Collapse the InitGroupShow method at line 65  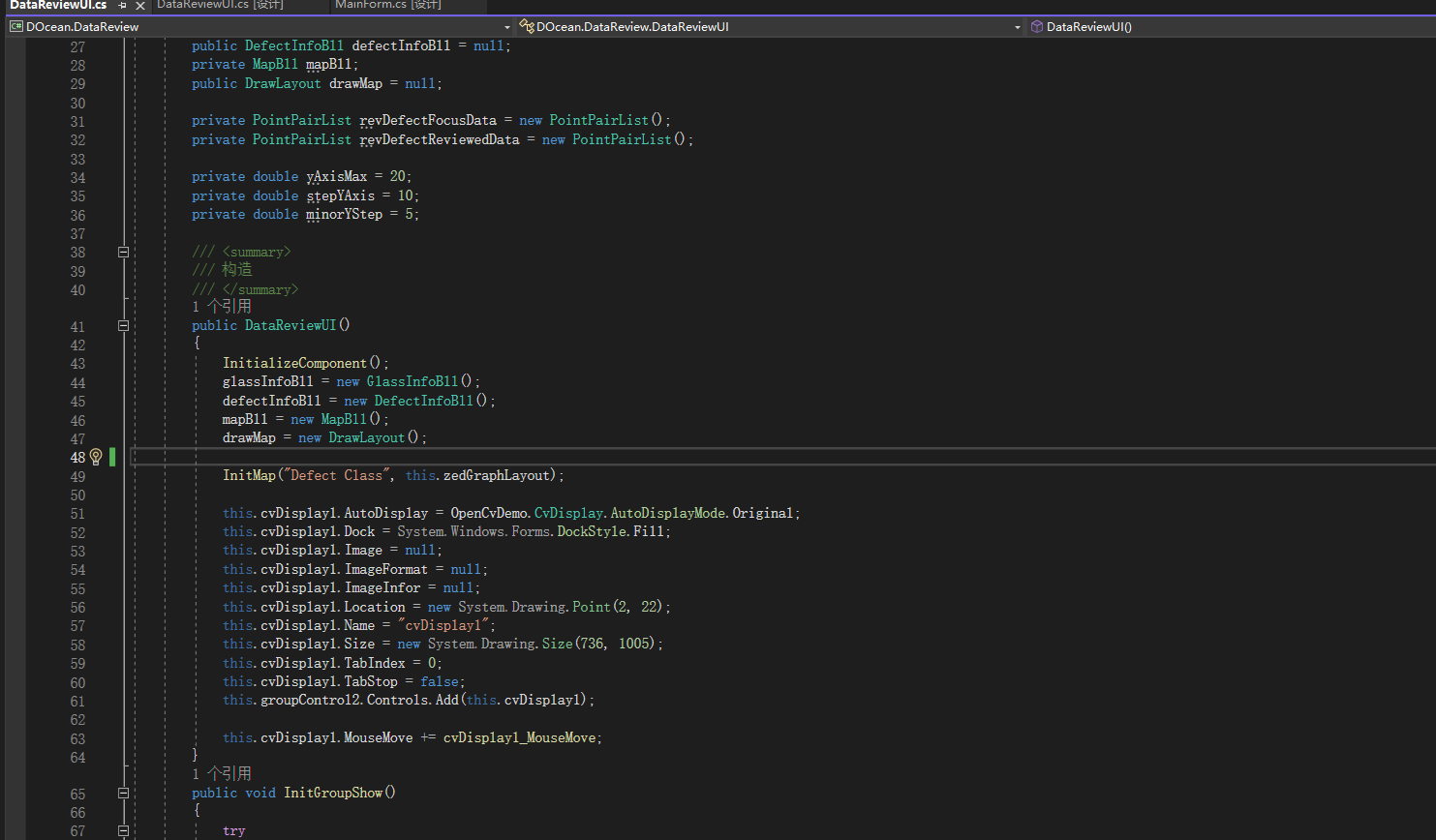tap(123, 794)
